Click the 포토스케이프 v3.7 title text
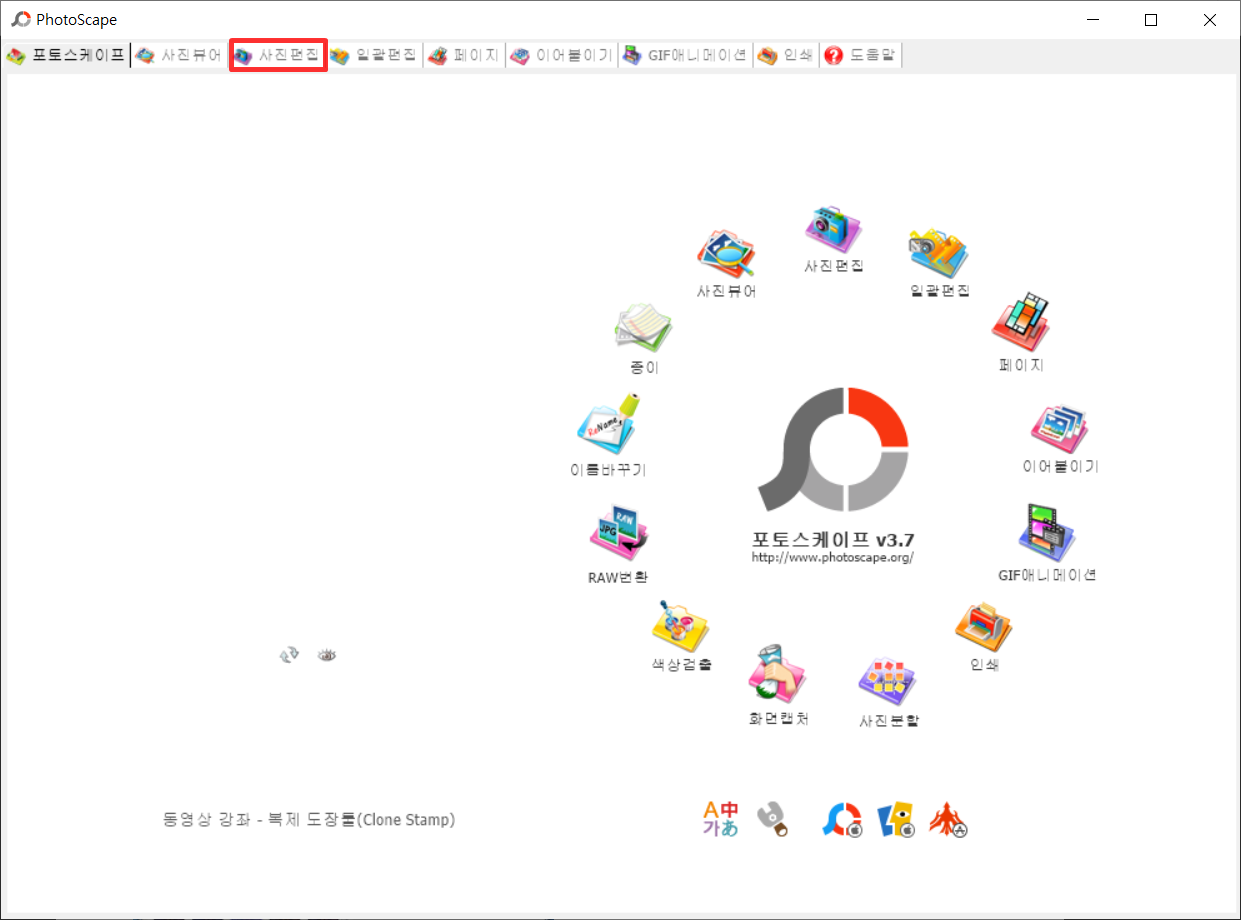Image resolution: width=1241 pixels, height=920 pixels. pos(833,539)
